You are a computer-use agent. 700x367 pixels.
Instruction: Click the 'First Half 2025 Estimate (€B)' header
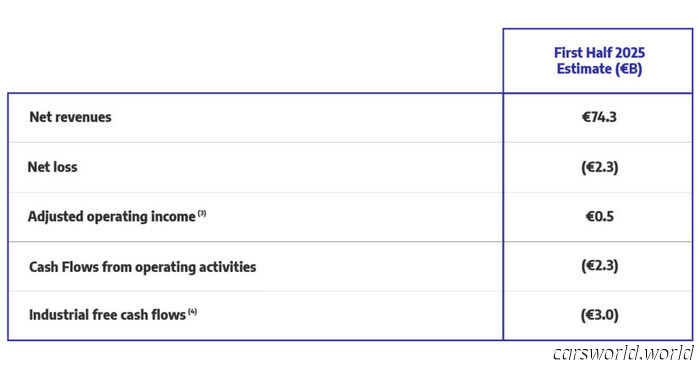click(x=599, y=61)
